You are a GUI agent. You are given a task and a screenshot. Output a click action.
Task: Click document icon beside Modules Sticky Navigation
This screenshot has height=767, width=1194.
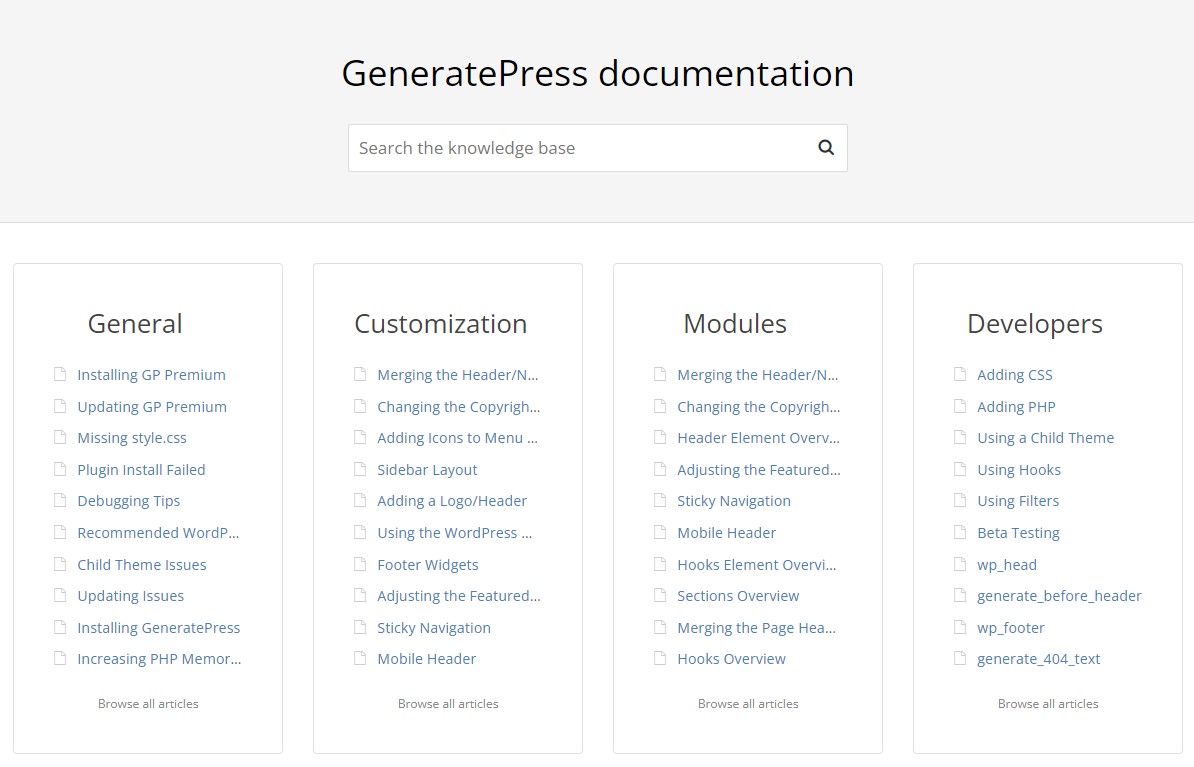click(659, 500)
